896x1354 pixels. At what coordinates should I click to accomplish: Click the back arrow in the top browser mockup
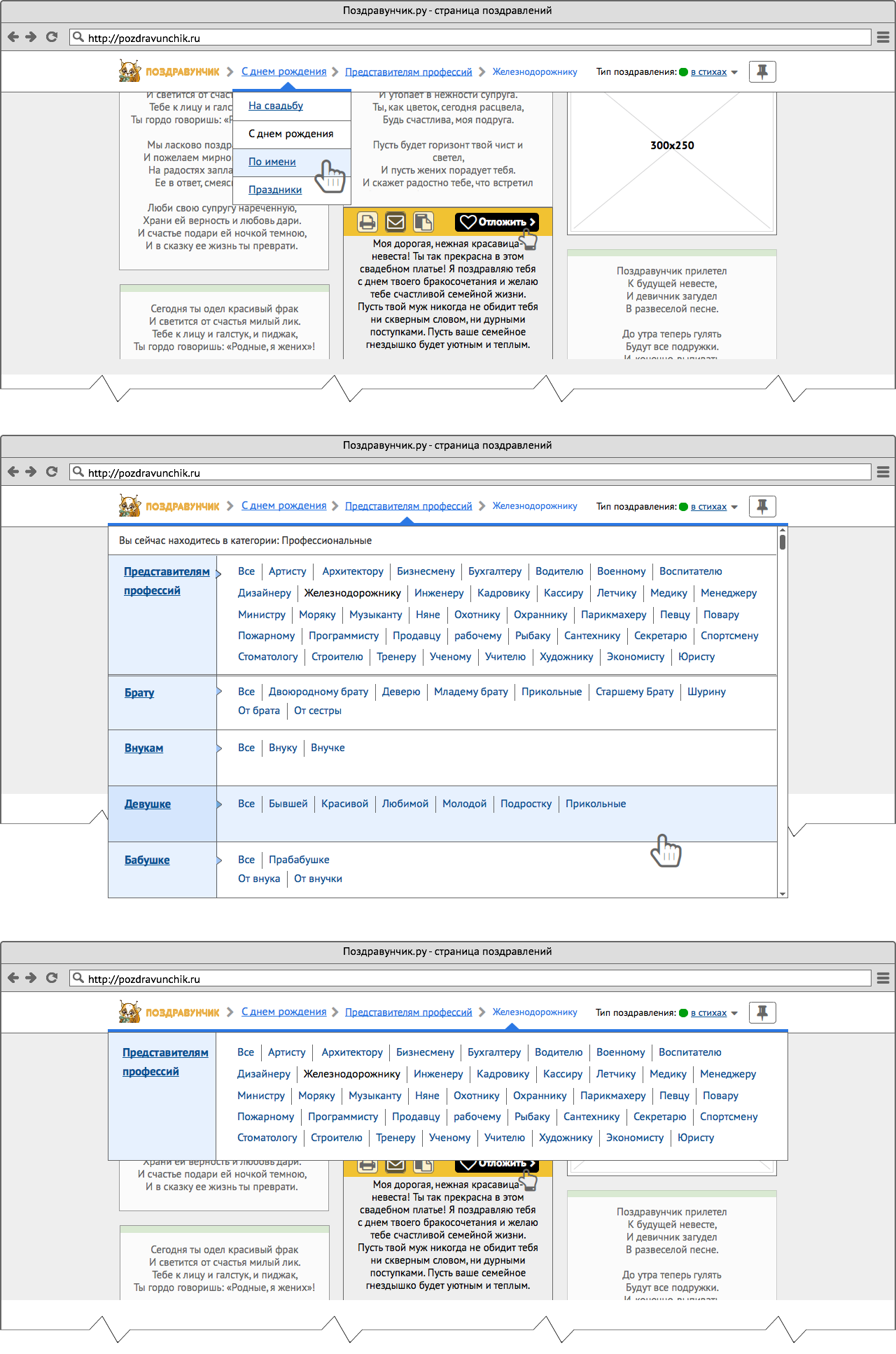(13, 37)
